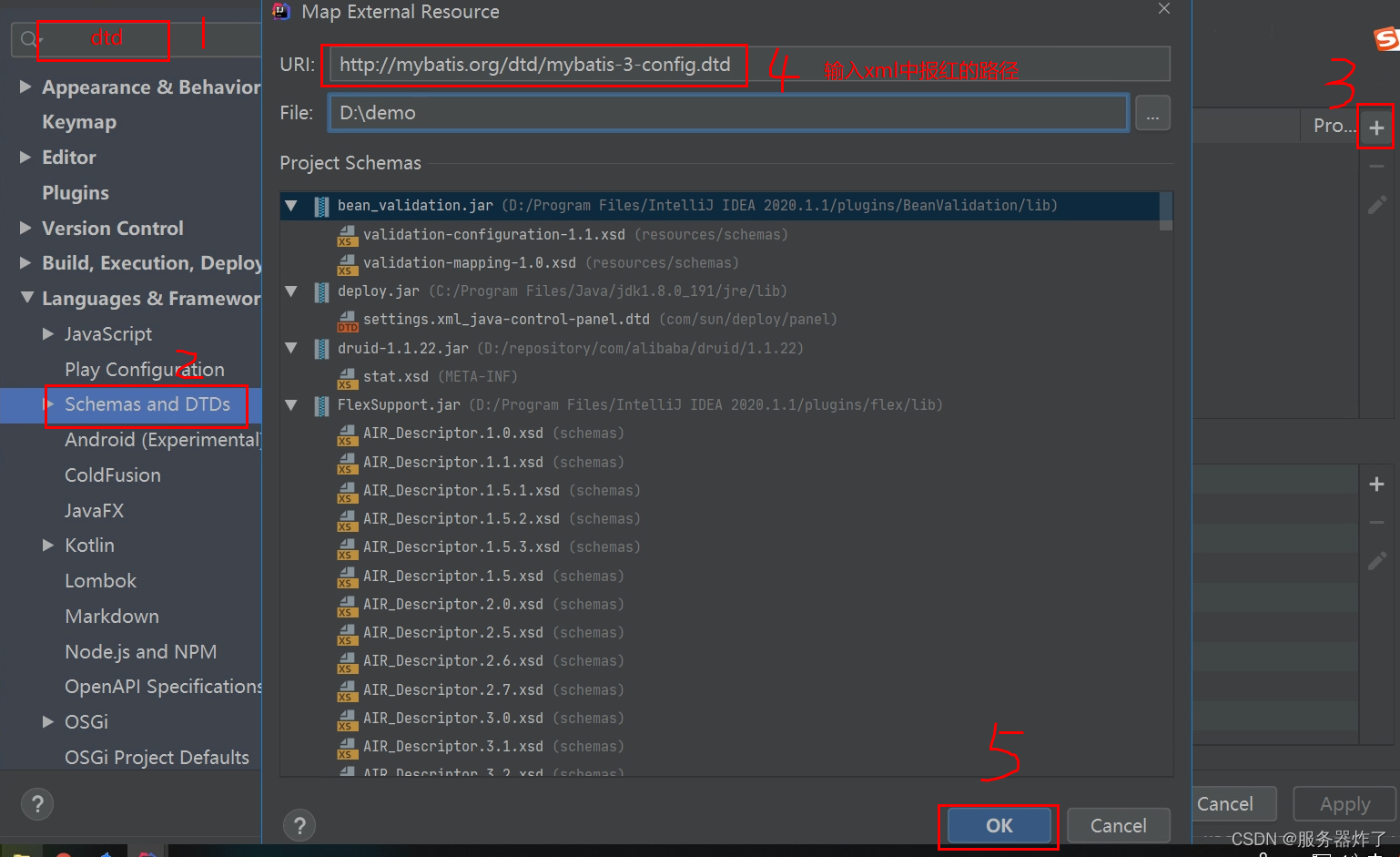
Task: Cancel the Map External Resource dialog
Action: (x=1118, y=825)
